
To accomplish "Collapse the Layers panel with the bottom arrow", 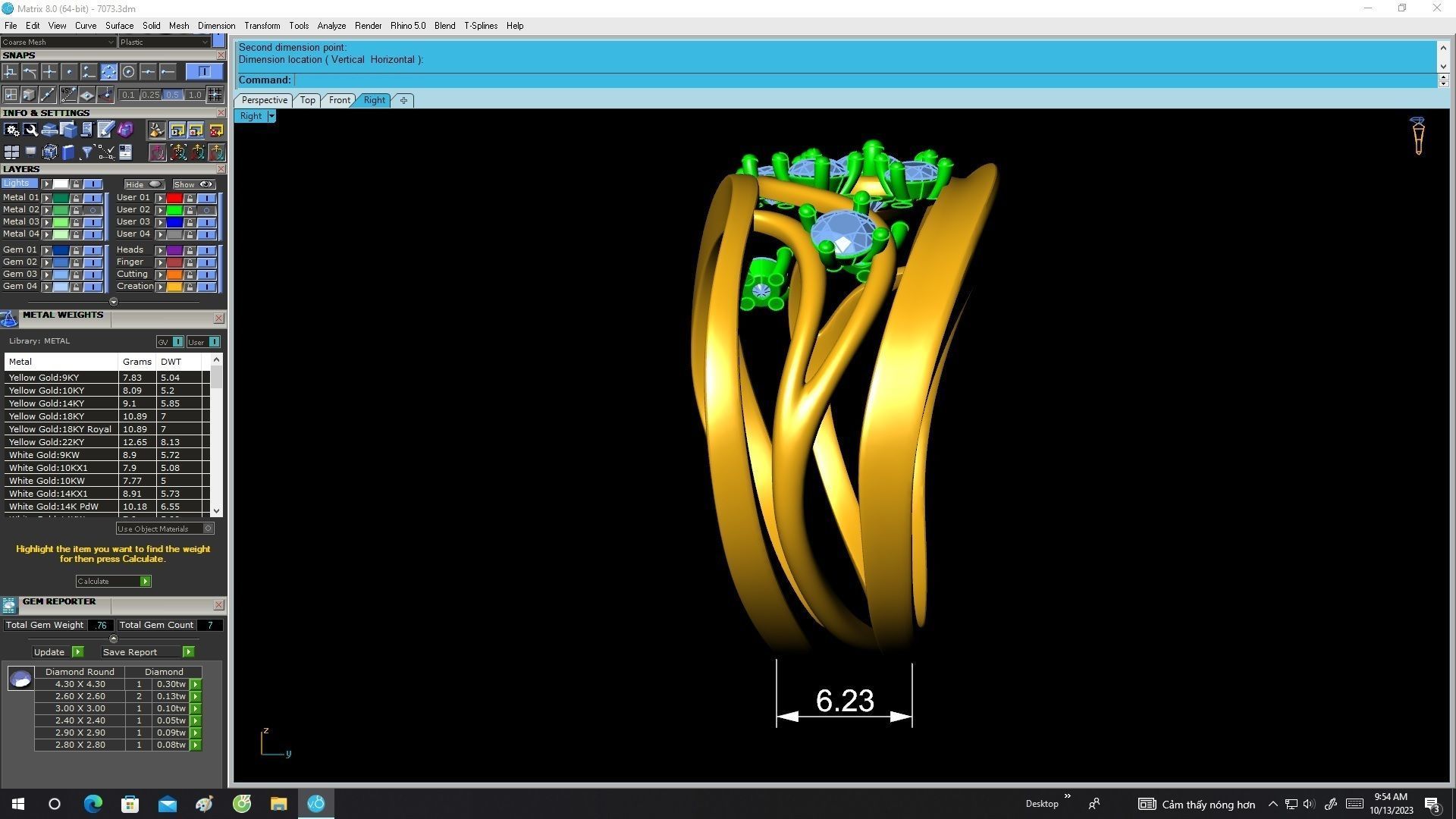I will [114, 302].
